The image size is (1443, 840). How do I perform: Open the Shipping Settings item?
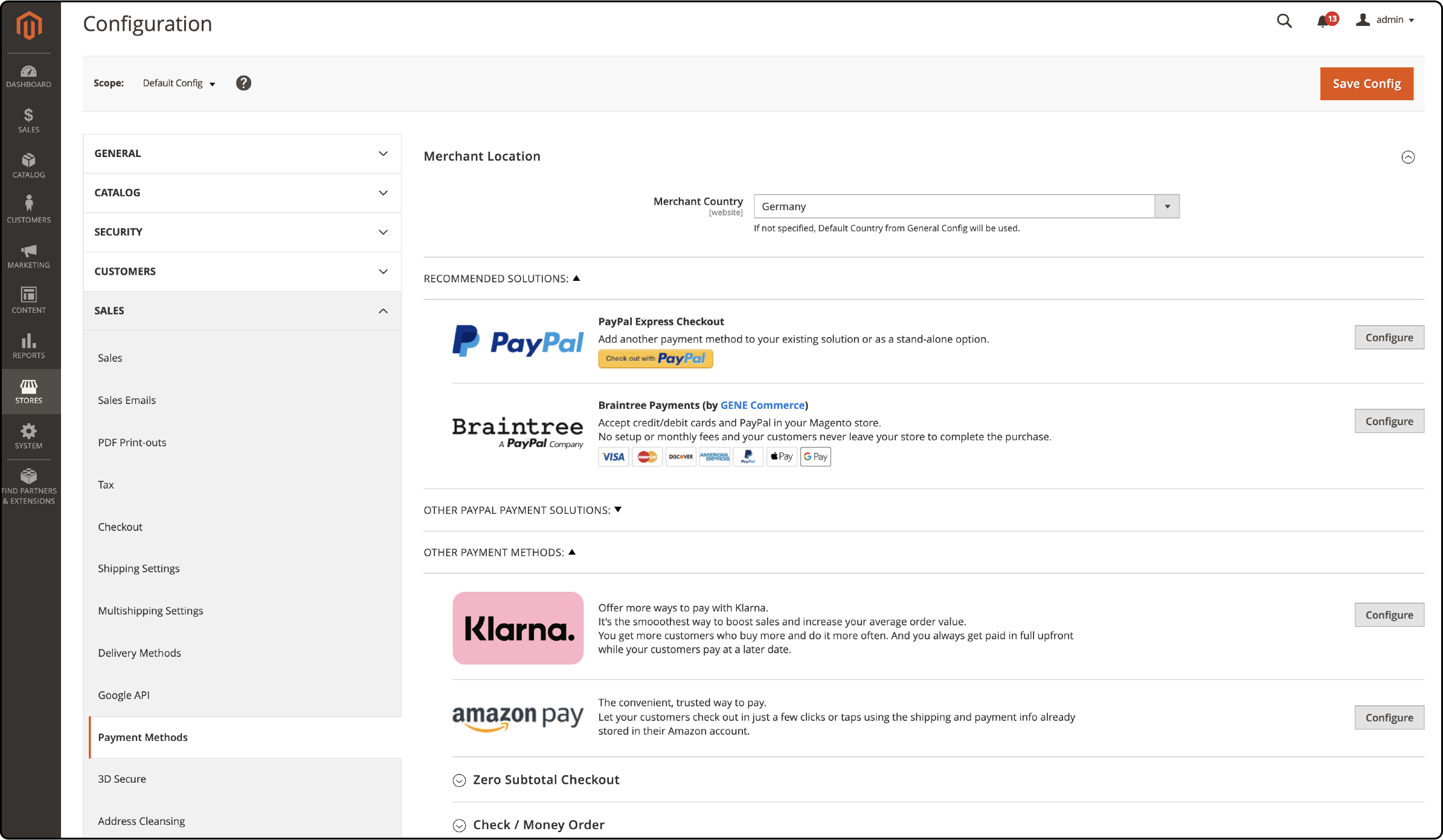[x=139, y=569]
